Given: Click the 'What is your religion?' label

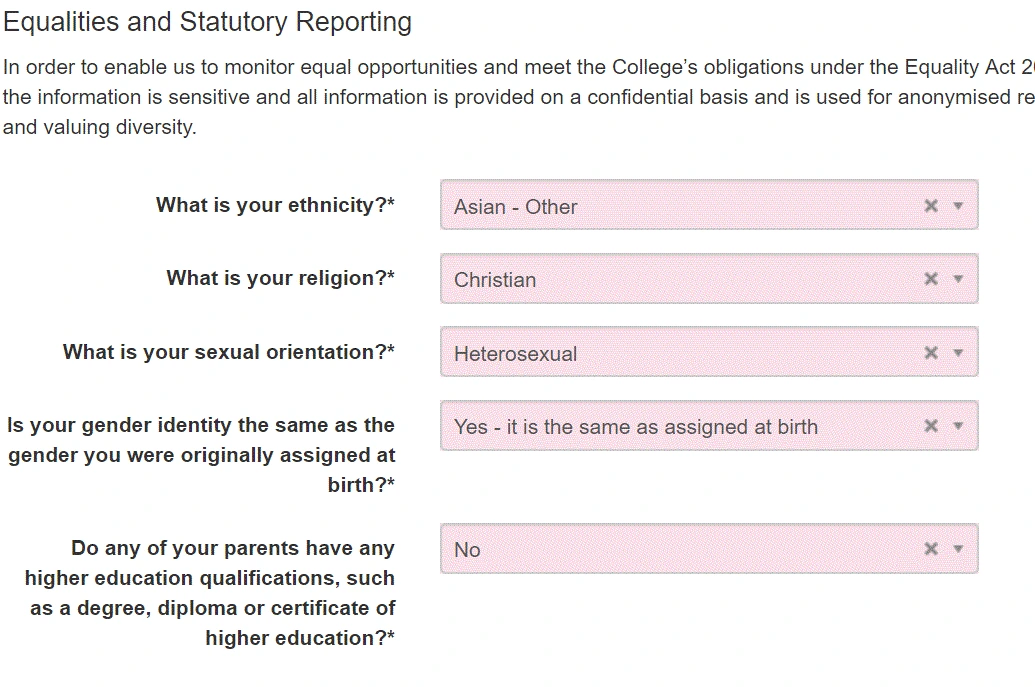Looking at the screenshot, I should coord(280,278).
